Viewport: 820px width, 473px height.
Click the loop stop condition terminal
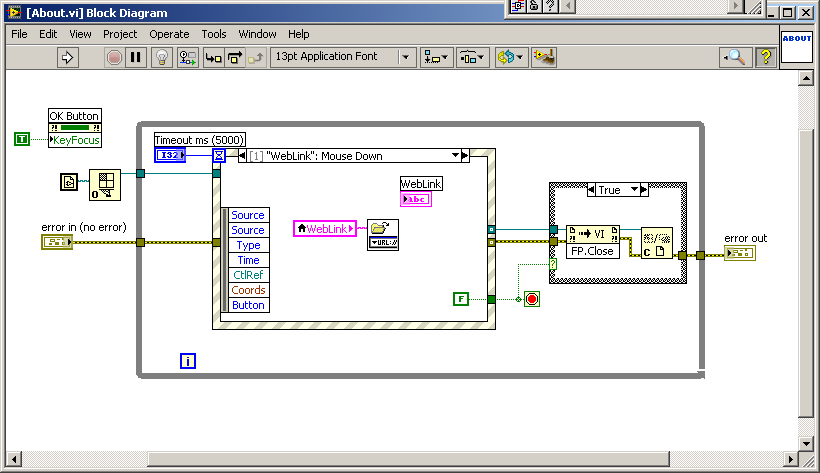click(532, 299)
